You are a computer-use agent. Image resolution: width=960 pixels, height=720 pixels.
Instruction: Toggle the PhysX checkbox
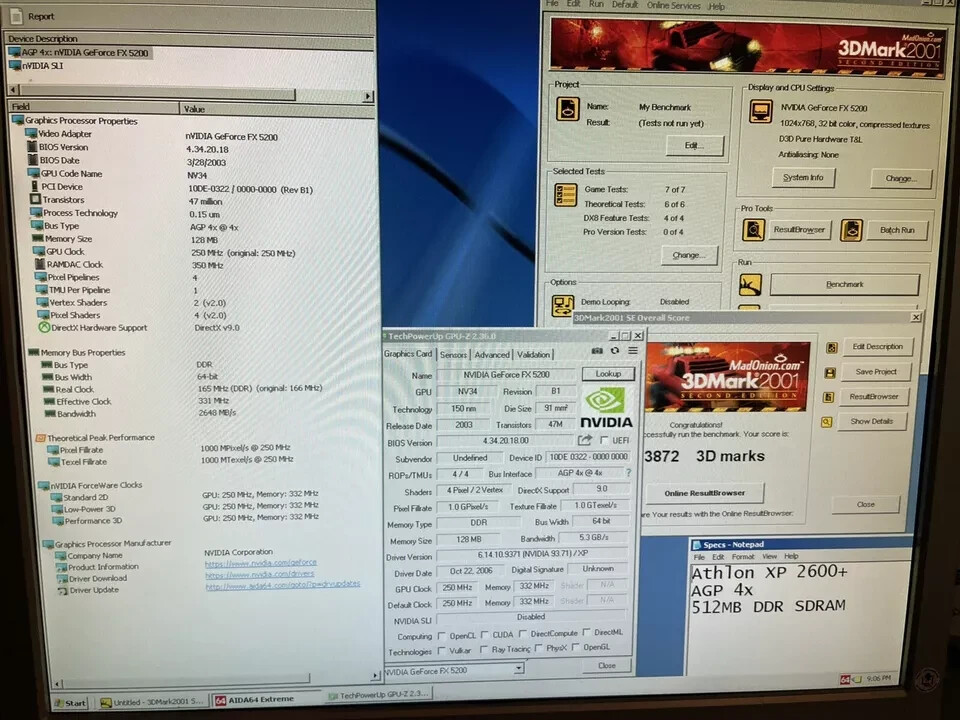pos(538,648)
